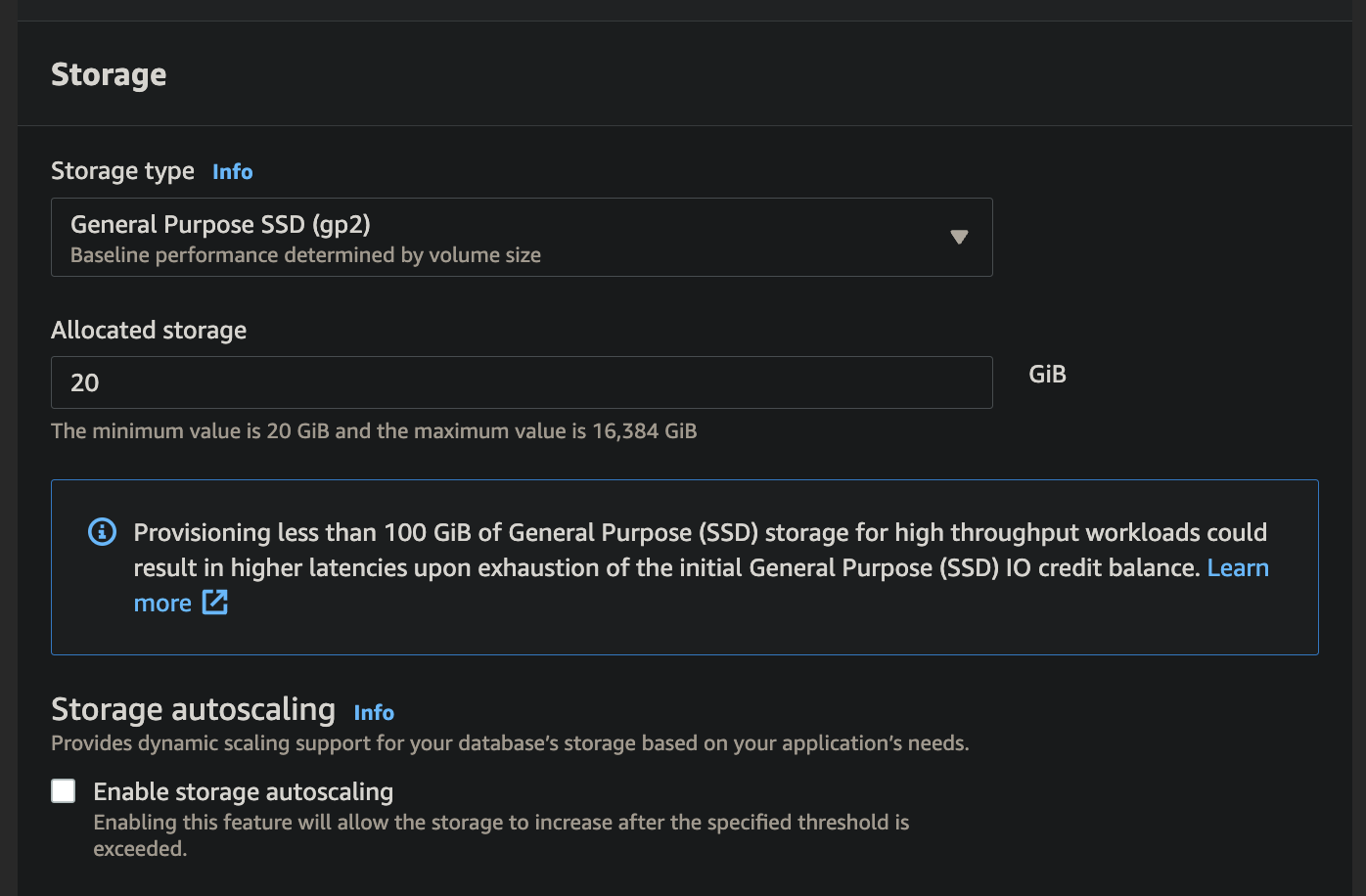Click the triangle arrow in Storage type selector
The image size is (1366, 896).
tap(959, 237)
